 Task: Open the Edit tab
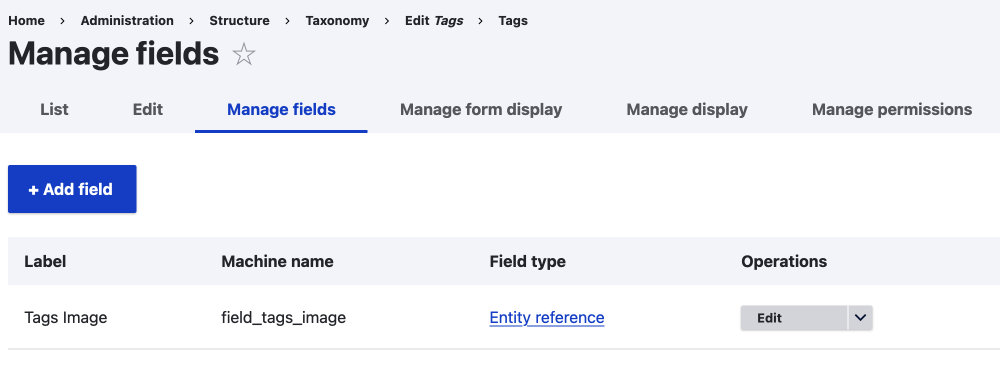click(148, 110)
